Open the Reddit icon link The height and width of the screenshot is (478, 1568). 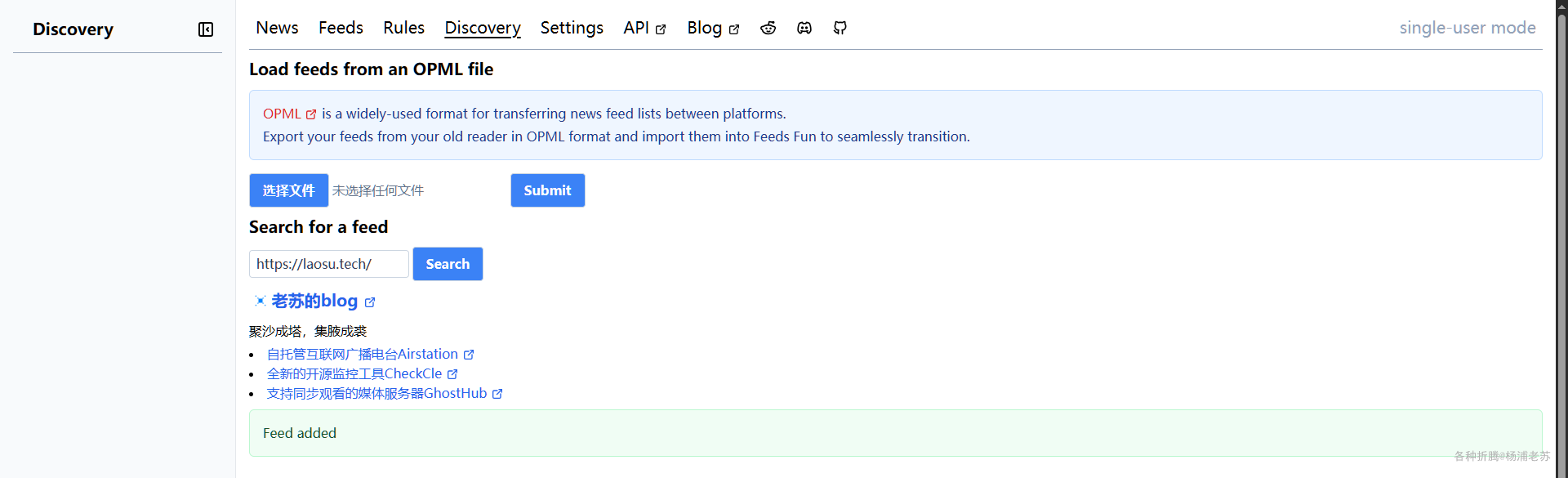768,28
